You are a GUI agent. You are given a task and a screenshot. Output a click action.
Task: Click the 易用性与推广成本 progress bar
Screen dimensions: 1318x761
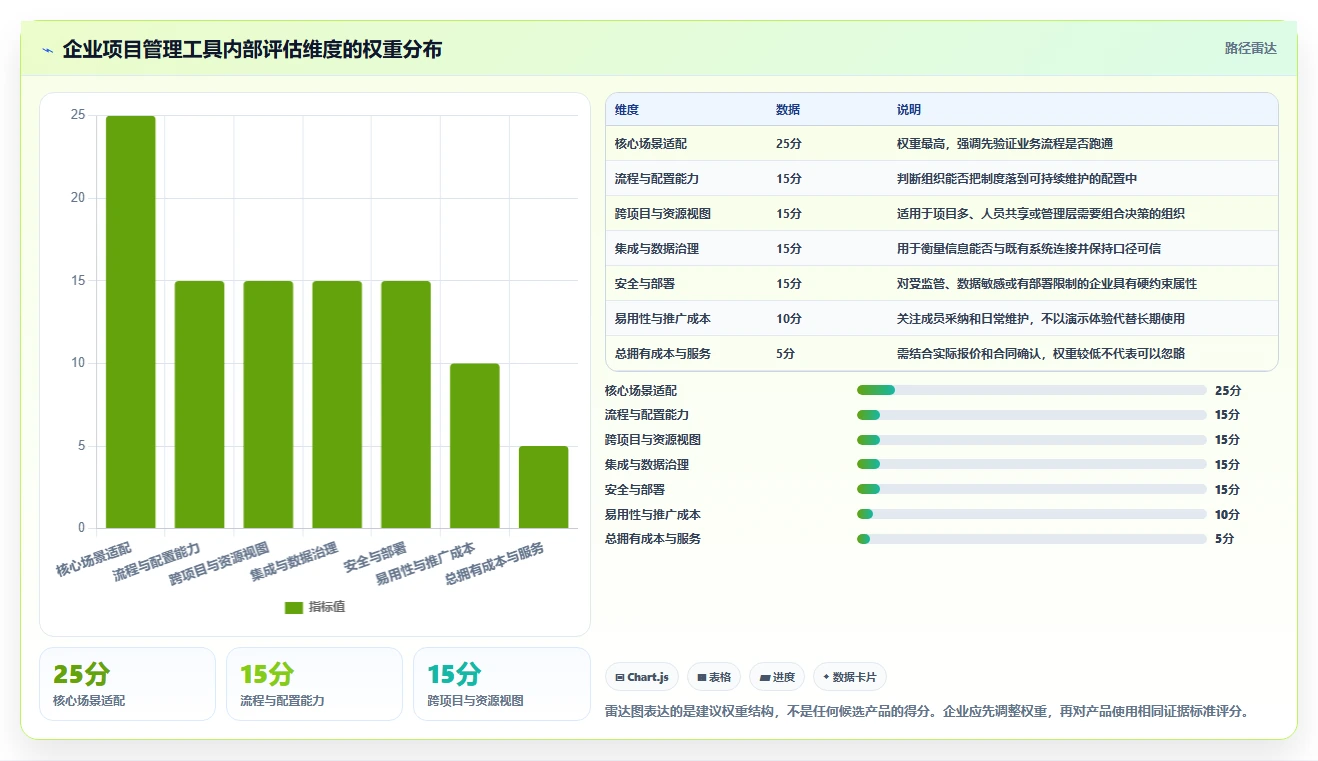pyautogui.click(x=1032, y=514)
